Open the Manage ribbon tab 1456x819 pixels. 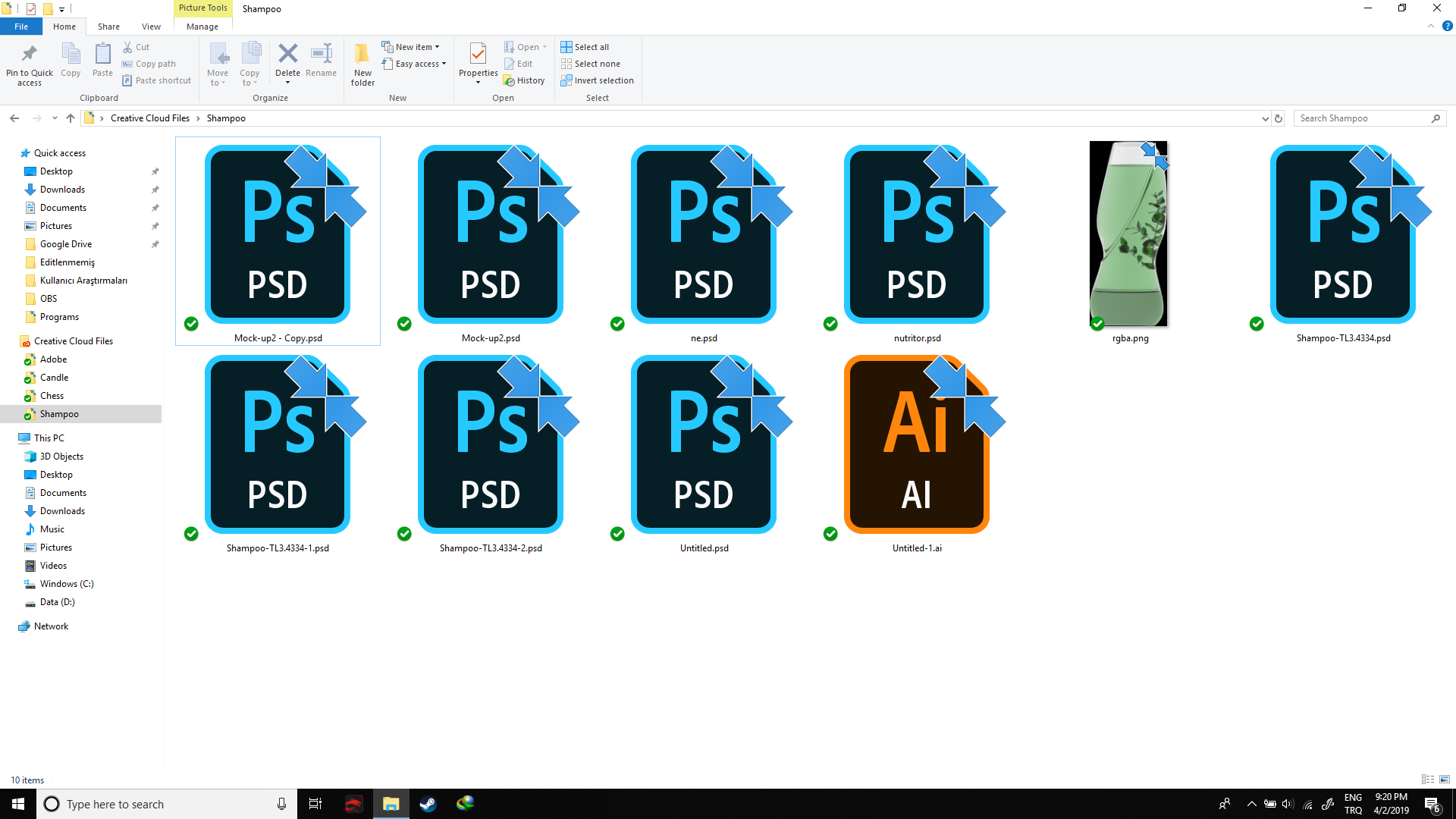pyautogui.click(x=202, y=27)
